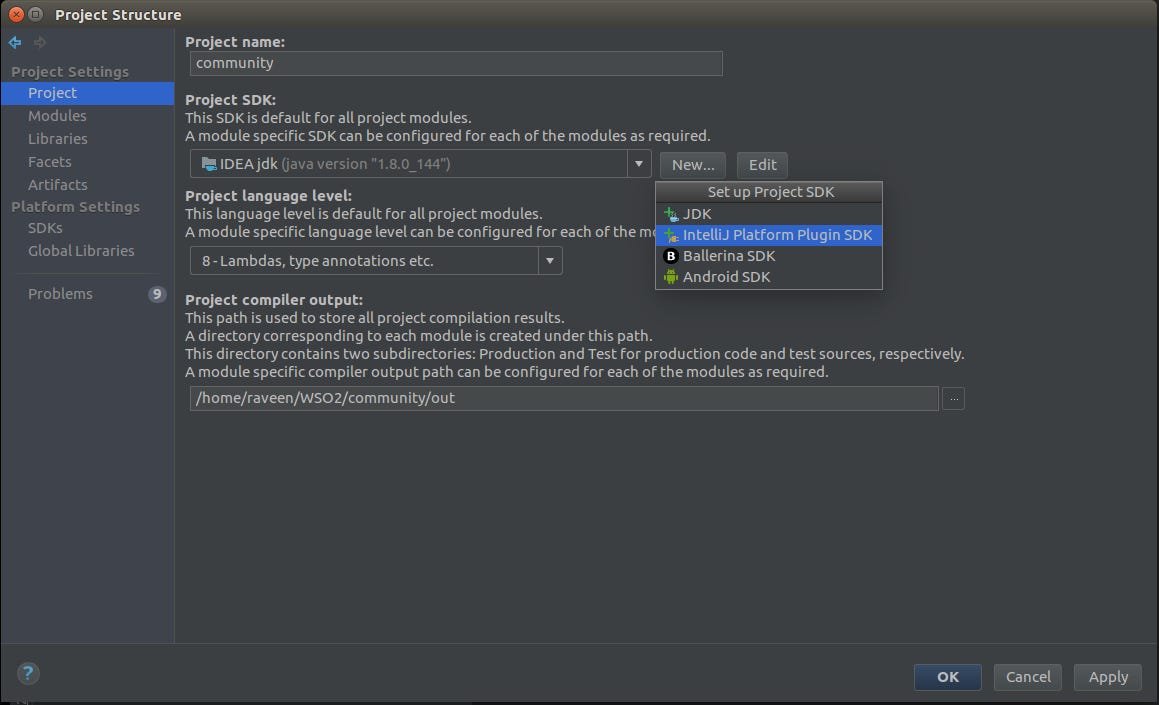The height and width of the screenshot is (705, 1159).
Task: Click the IDEA jdk folder icon
Action: coord(209,164)
